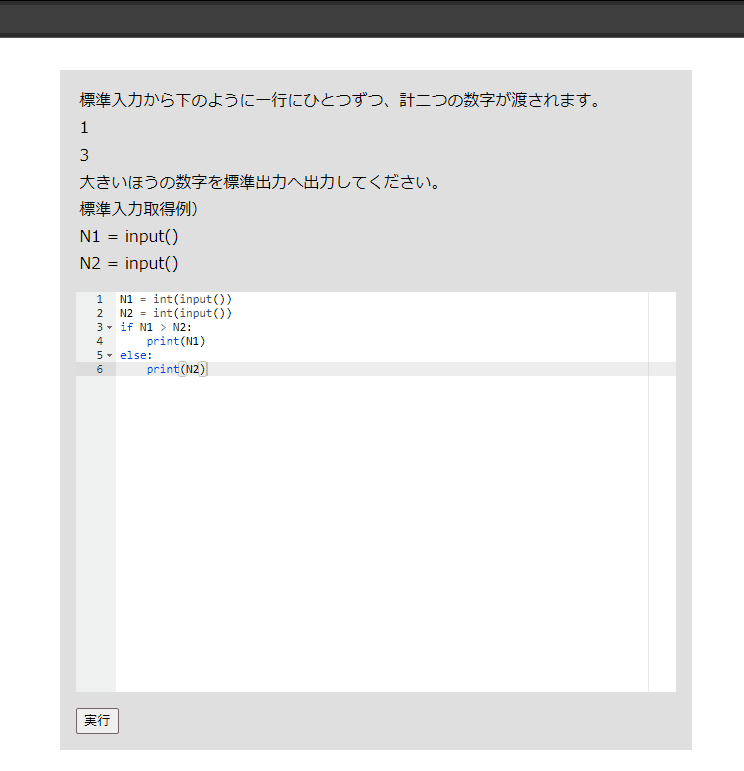Click the code N2 = int(input()) on line 2
This screenshot has height=771, width=744.
coord(175,313)
